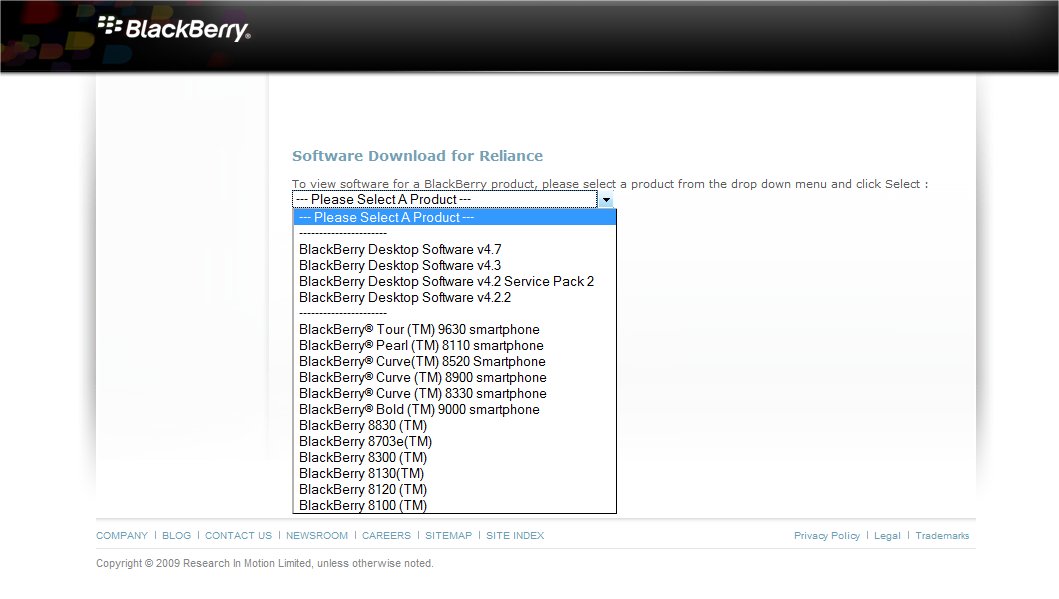
Task: Open the product dropdown arrow button
Action: [606, 199]
